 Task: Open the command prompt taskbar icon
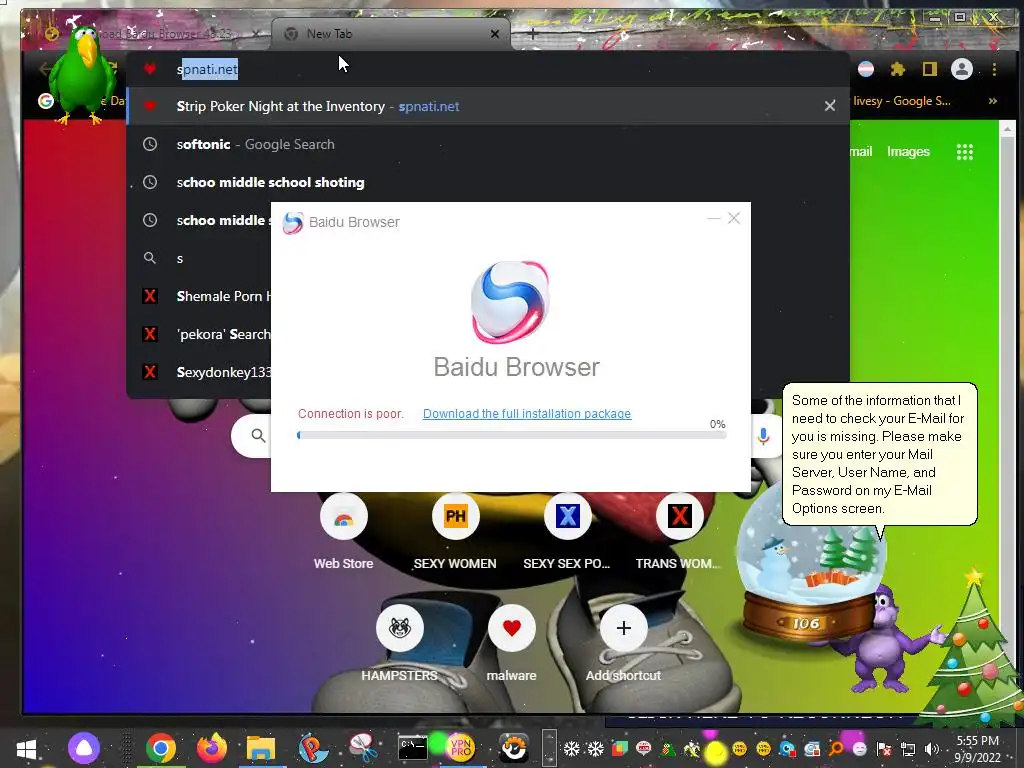point(413,748)
